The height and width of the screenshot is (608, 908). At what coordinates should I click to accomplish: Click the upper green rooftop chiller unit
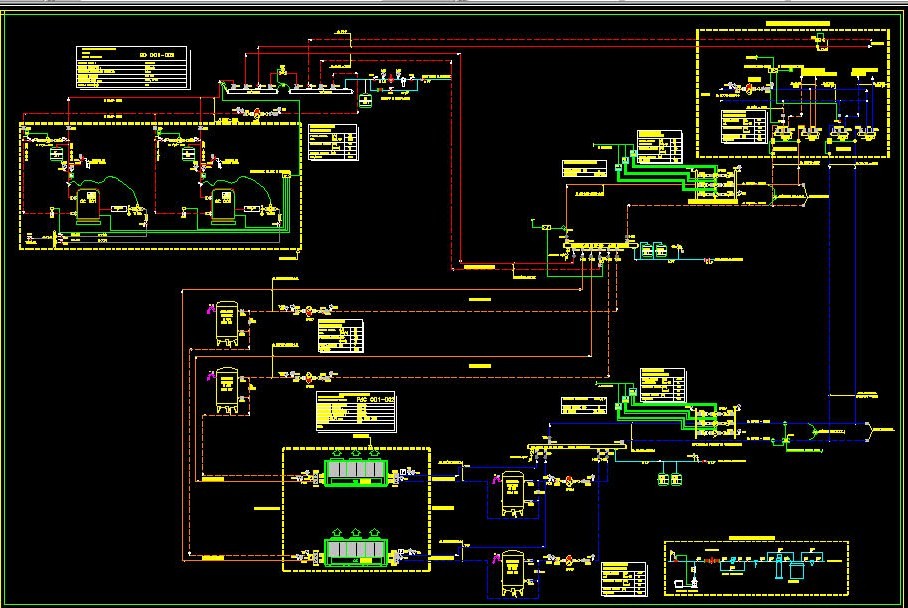tap(357, 473)
